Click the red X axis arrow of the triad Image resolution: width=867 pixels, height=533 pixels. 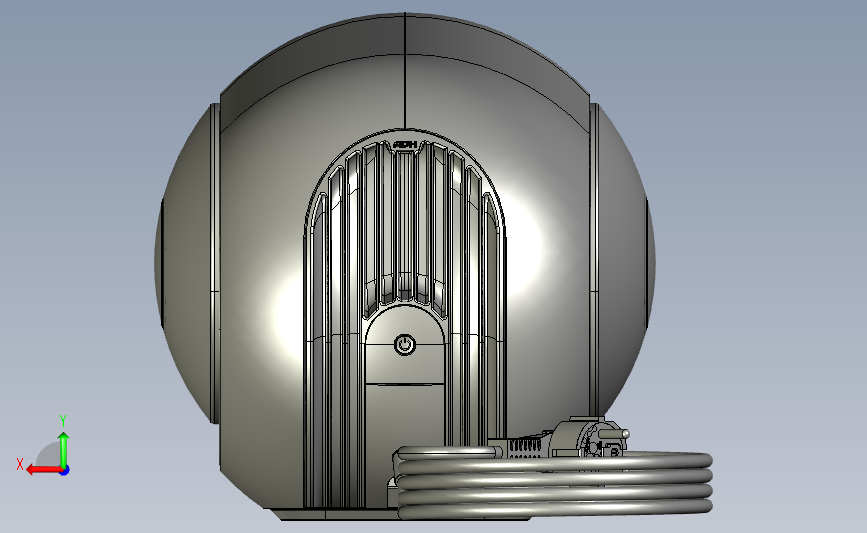coord(44,470)
